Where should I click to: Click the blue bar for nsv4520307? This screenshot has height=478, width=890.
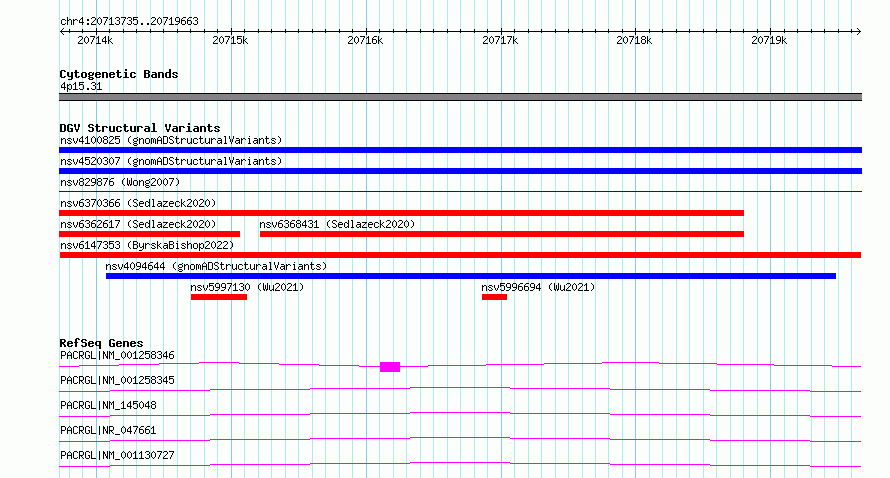click(460, 171)
